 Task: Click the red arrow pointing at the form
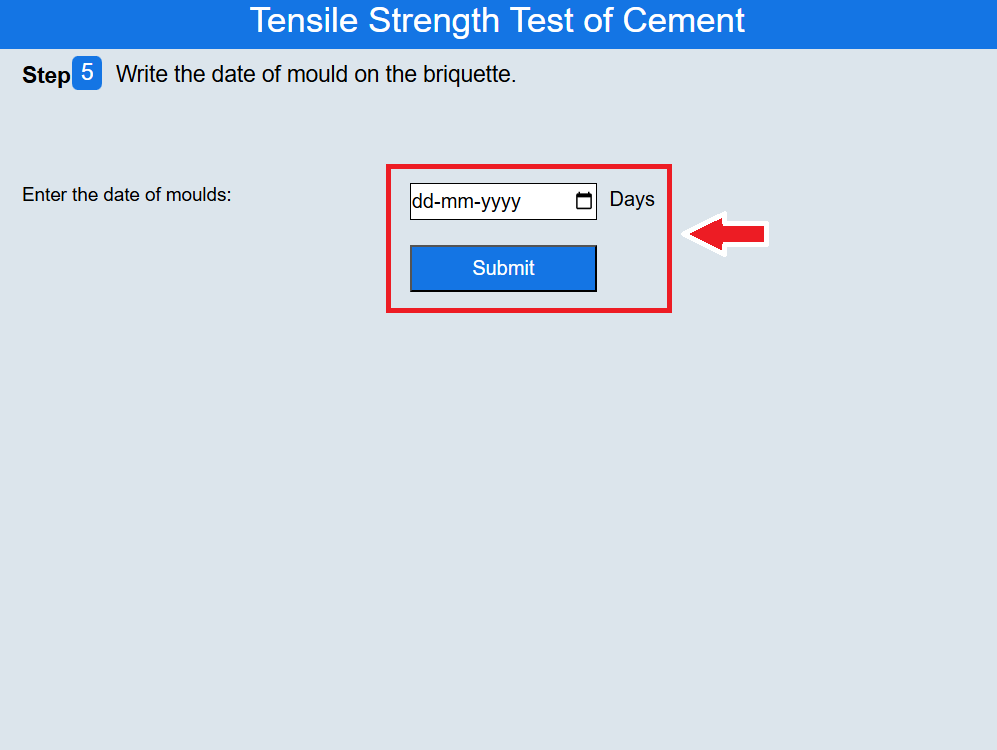(729, 234)
